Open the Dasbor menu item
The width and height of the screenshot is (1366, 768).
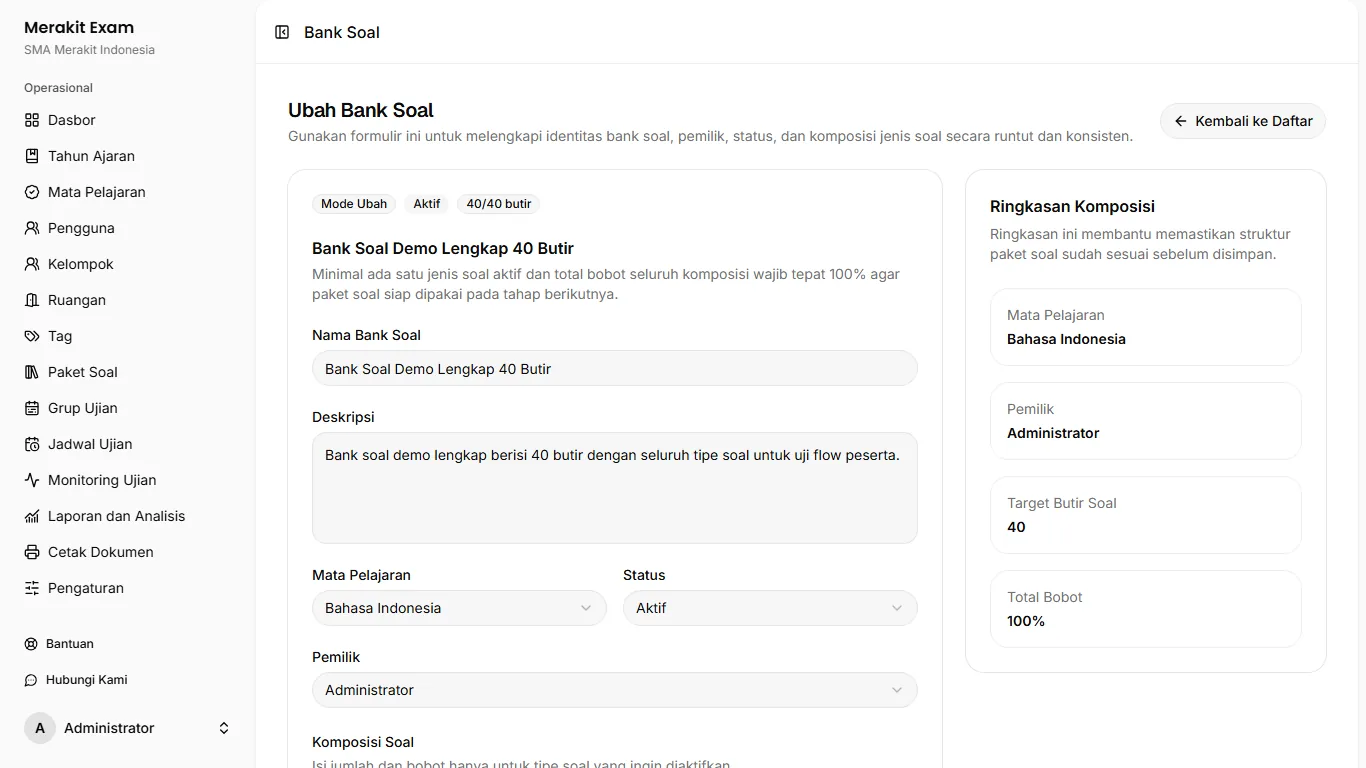128,120
